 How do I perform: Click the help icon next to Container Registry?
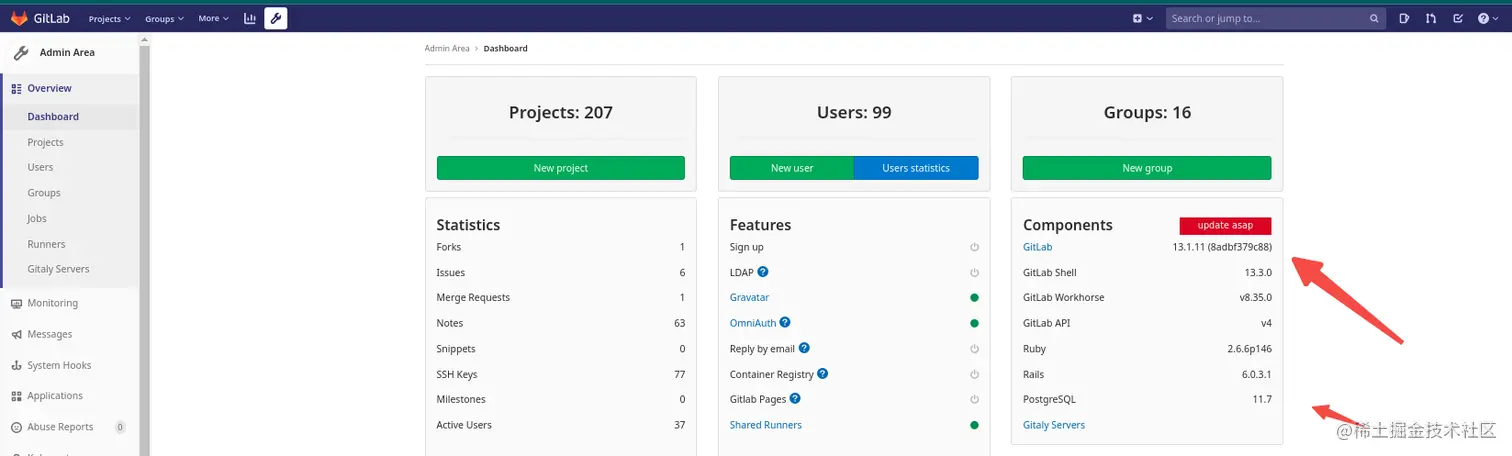point(823,373)
